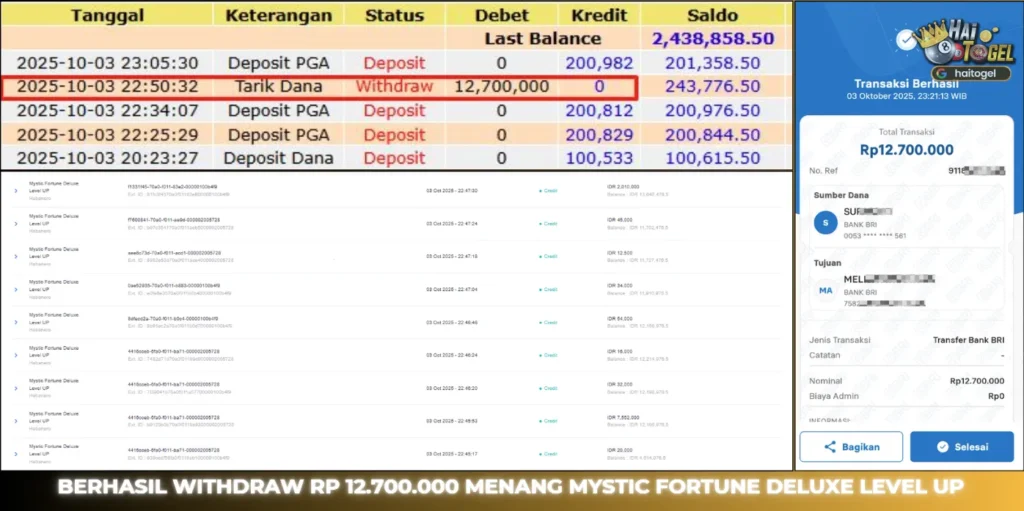The height and width of the screenshot is (511, 1024).
Task: Click the Rp12.700.000 total transaksi amount
Action: tap(906, 150)
